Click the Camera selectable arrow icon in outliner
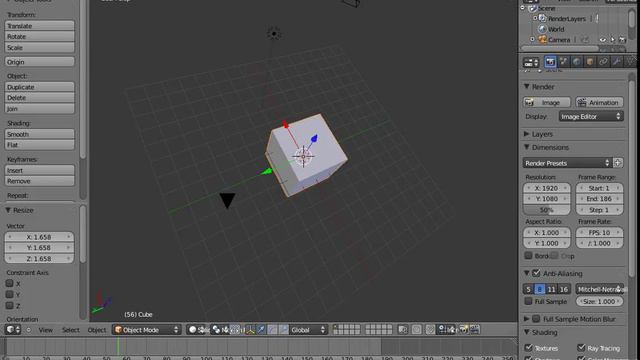This screenshot has height=360, width=640. (x=612, y=40)
